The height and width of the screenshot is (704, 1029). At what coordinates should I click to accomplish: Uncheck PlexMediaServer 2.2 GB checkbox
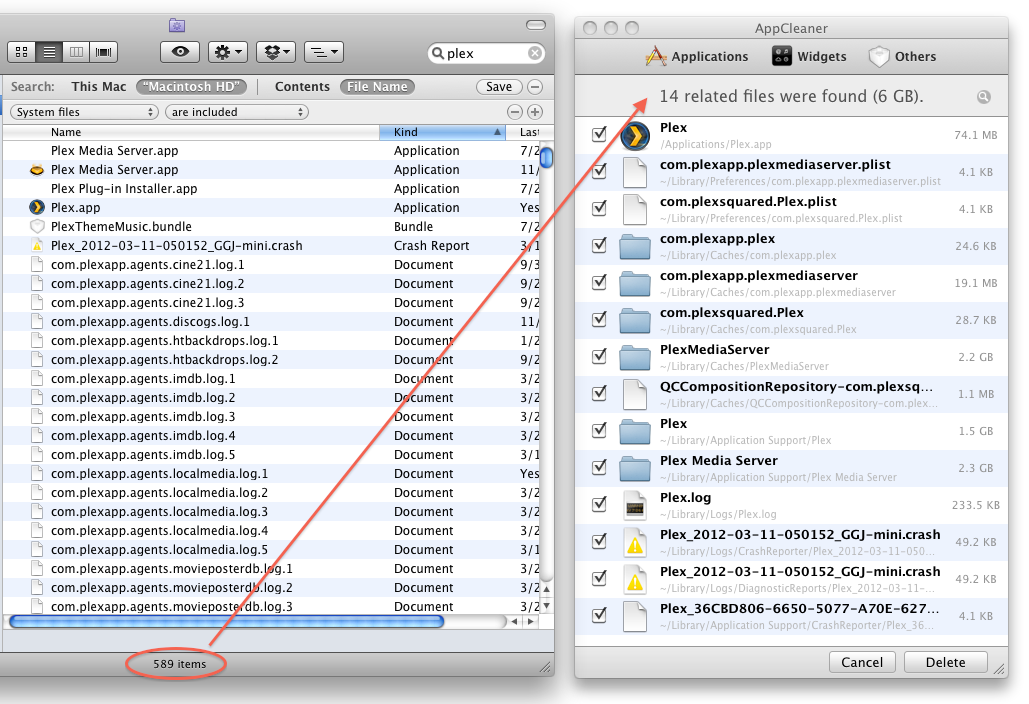coord(599,356)
